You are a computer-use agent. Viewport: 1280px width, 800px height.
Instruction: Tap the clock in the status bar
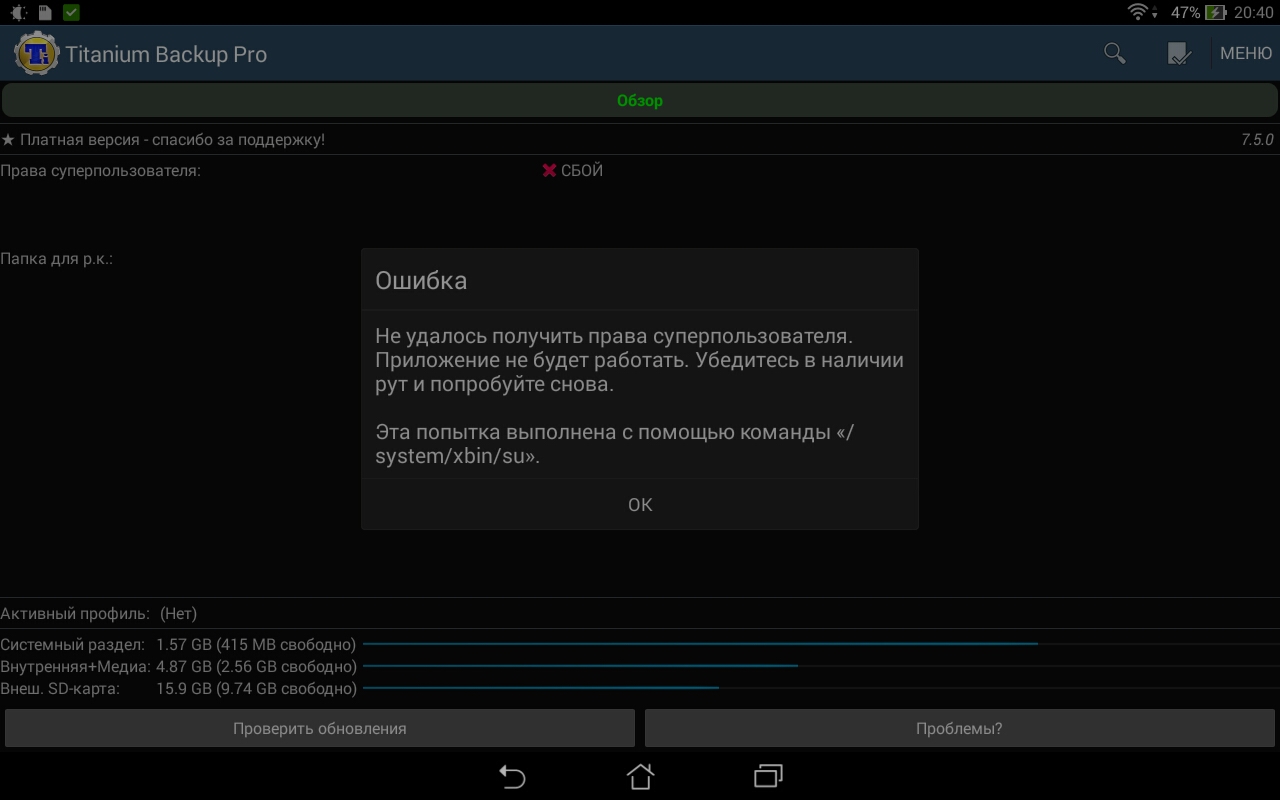pyautogui.click(x=1253, y=13)
